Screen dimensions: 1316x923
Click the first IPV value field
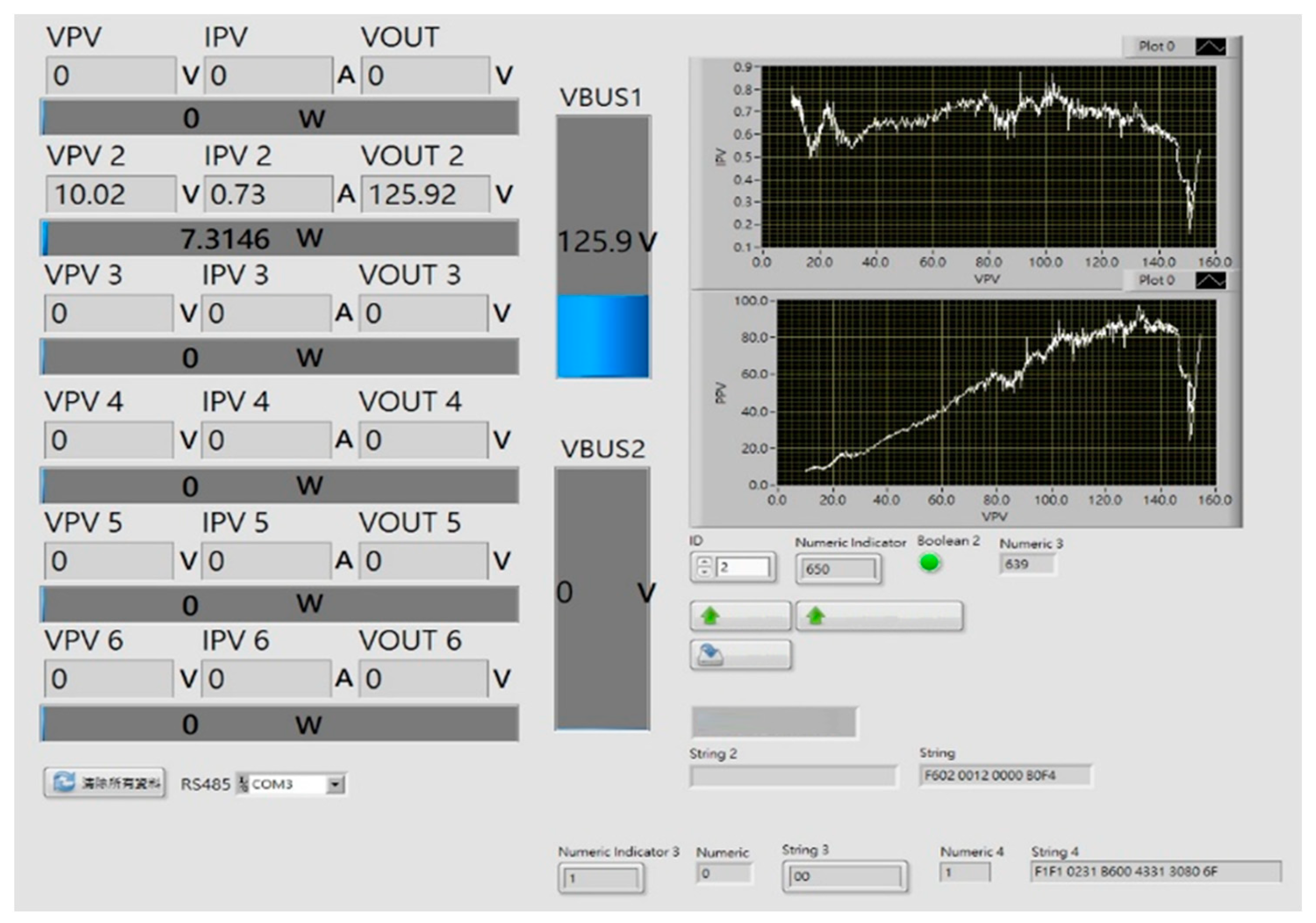click(268, 75)
